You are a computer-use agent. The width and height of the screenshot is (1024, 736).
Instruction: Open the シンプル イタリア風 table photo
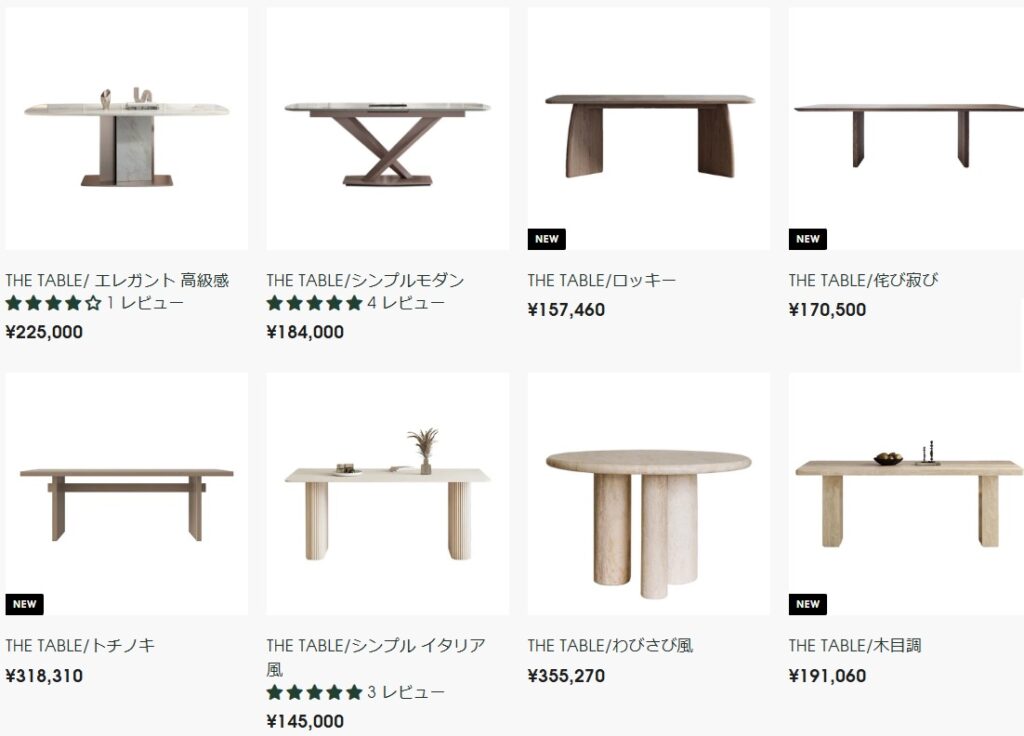point(387,494)
